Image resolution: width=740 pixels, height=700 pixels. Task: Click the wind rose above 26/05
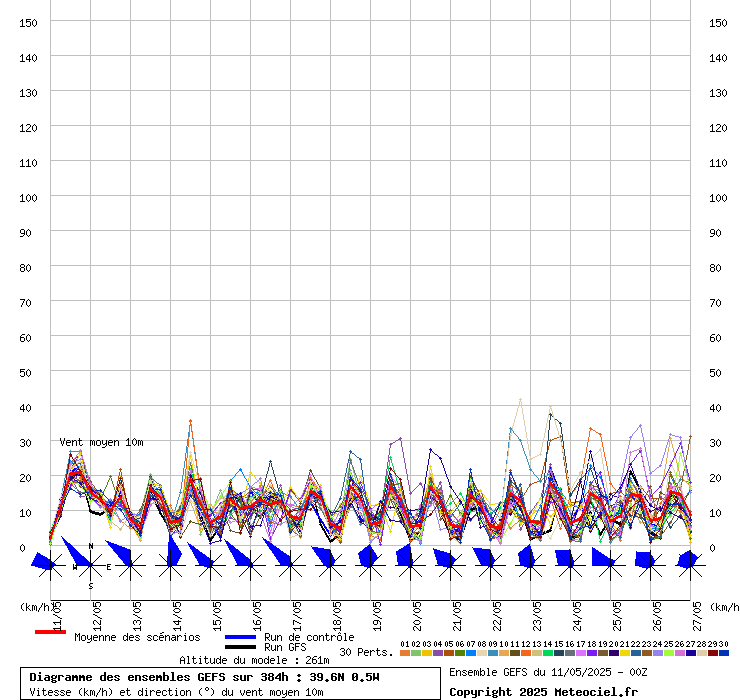tap(650, 565)
